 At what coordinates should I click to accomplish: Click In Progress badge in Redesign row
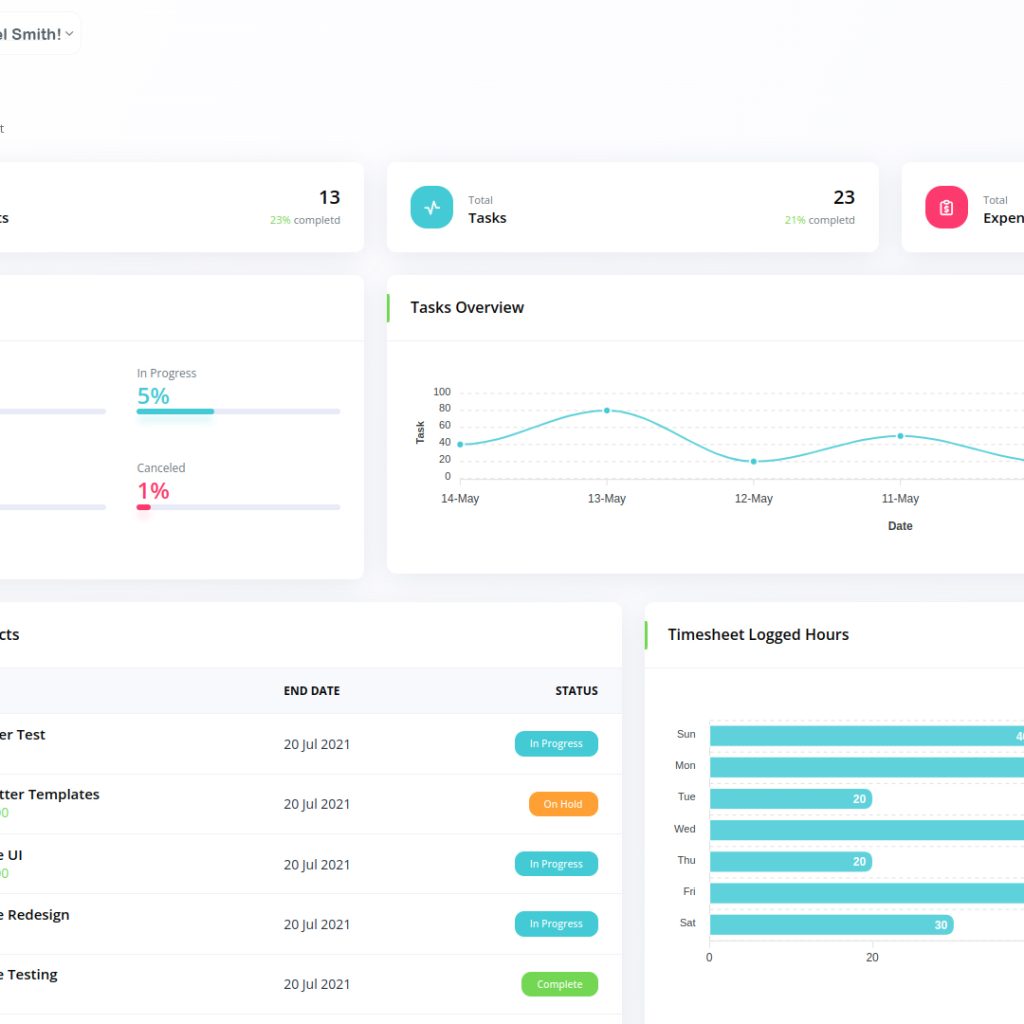[556, 924]
